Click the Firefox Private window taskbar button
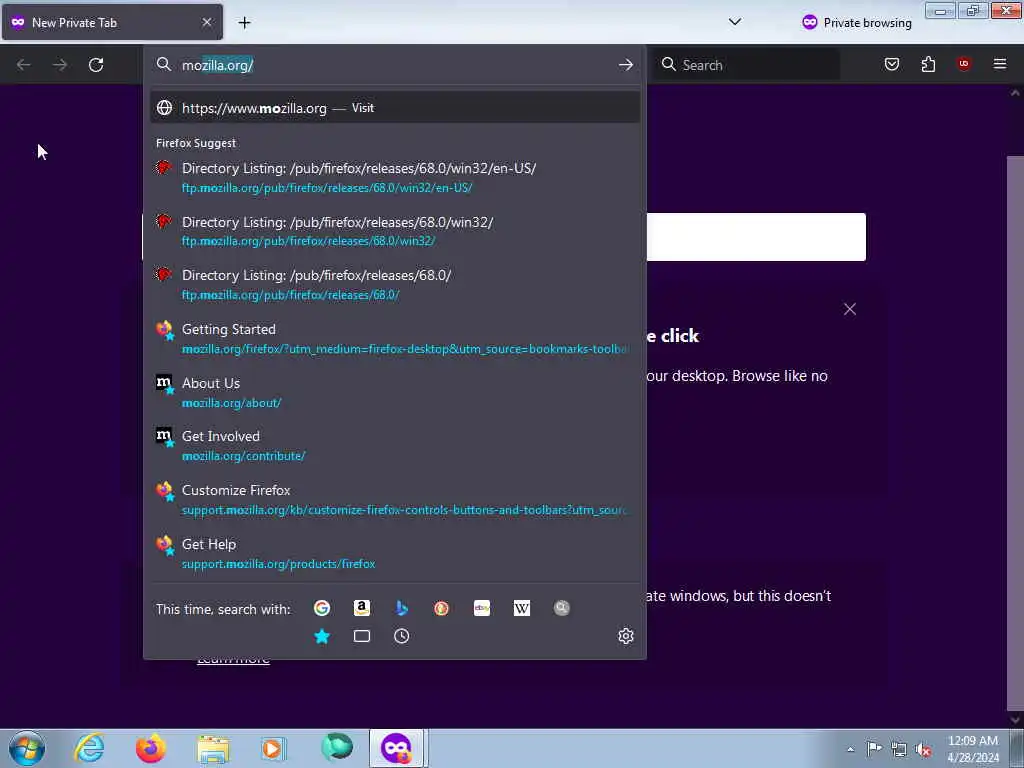 coord(397,748)
